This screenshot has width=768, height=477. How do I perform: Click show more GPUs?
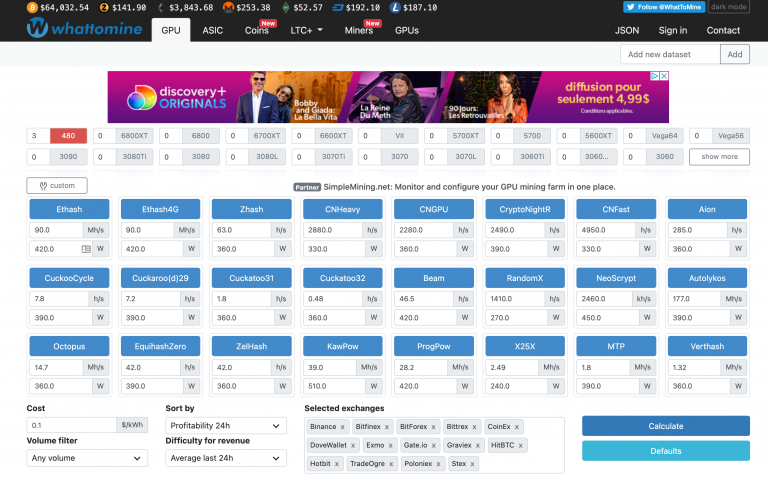(x=719, y=157)
